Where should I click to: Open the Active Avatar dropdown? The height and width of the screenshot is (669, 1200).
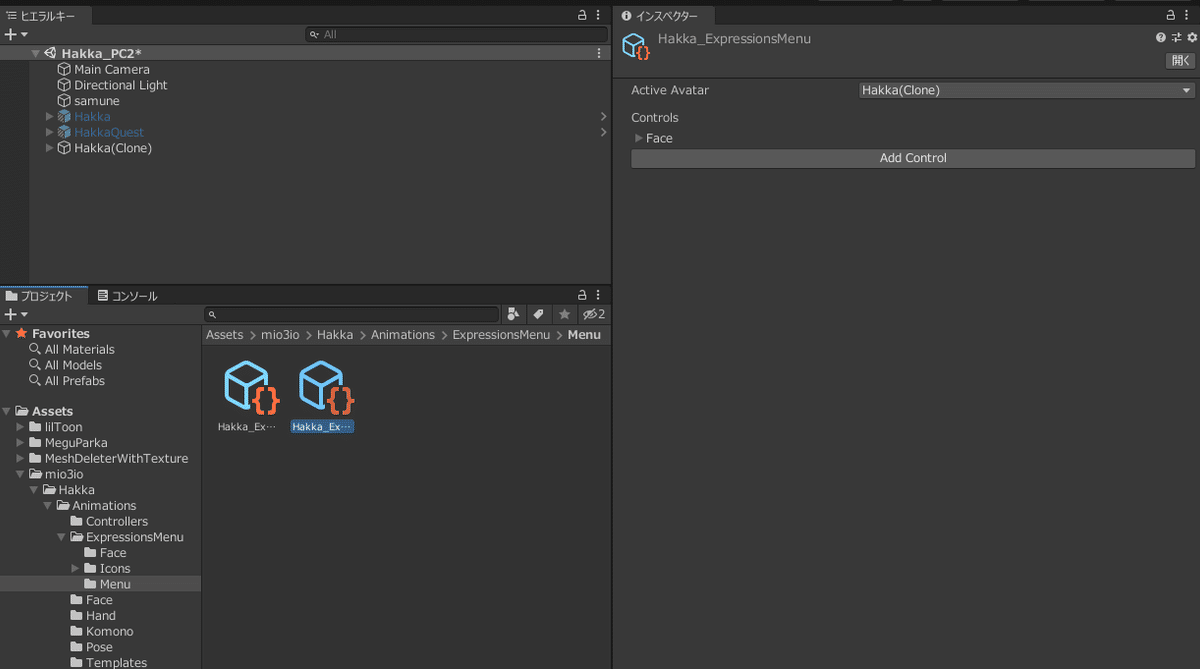[1027, 90]
